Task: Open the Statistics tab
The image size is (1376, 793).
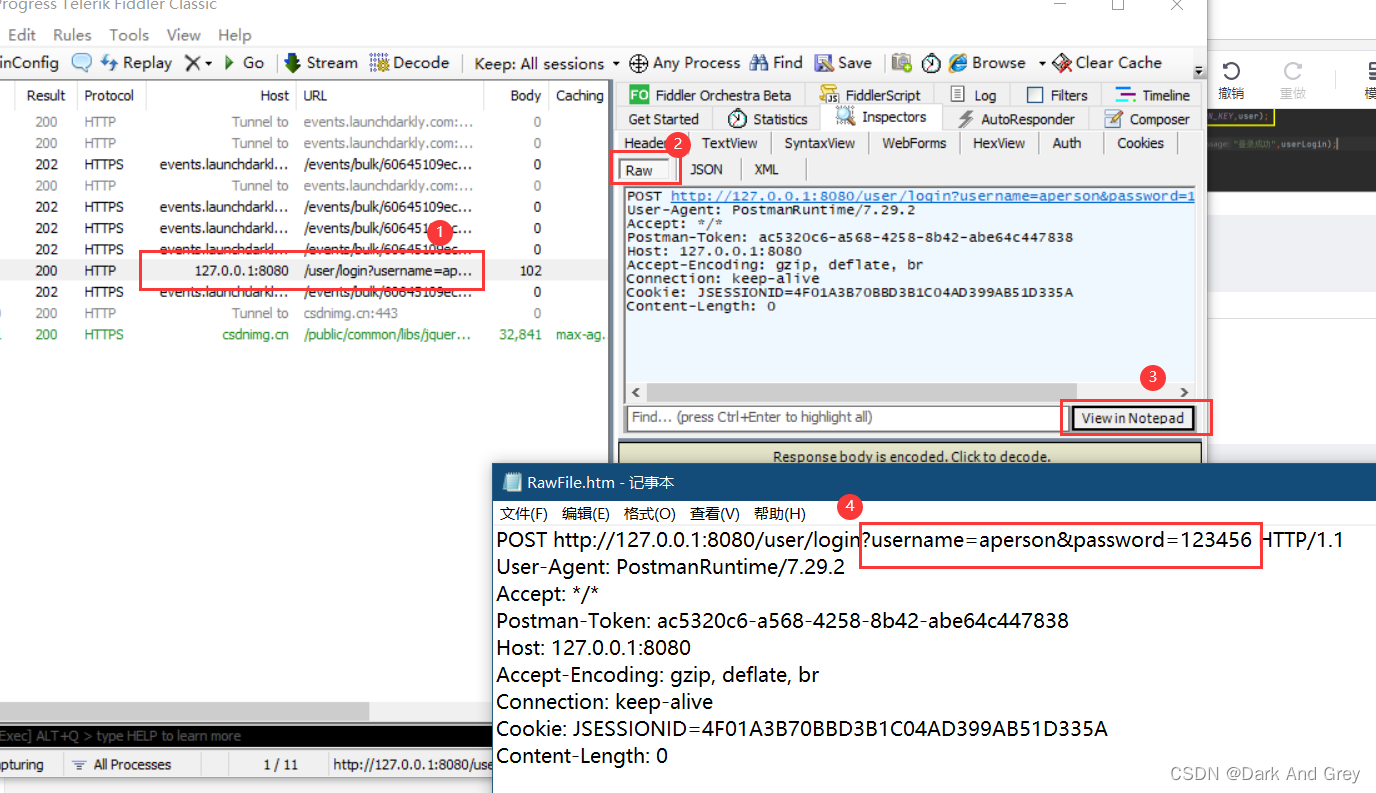Action: pos(767,119)
